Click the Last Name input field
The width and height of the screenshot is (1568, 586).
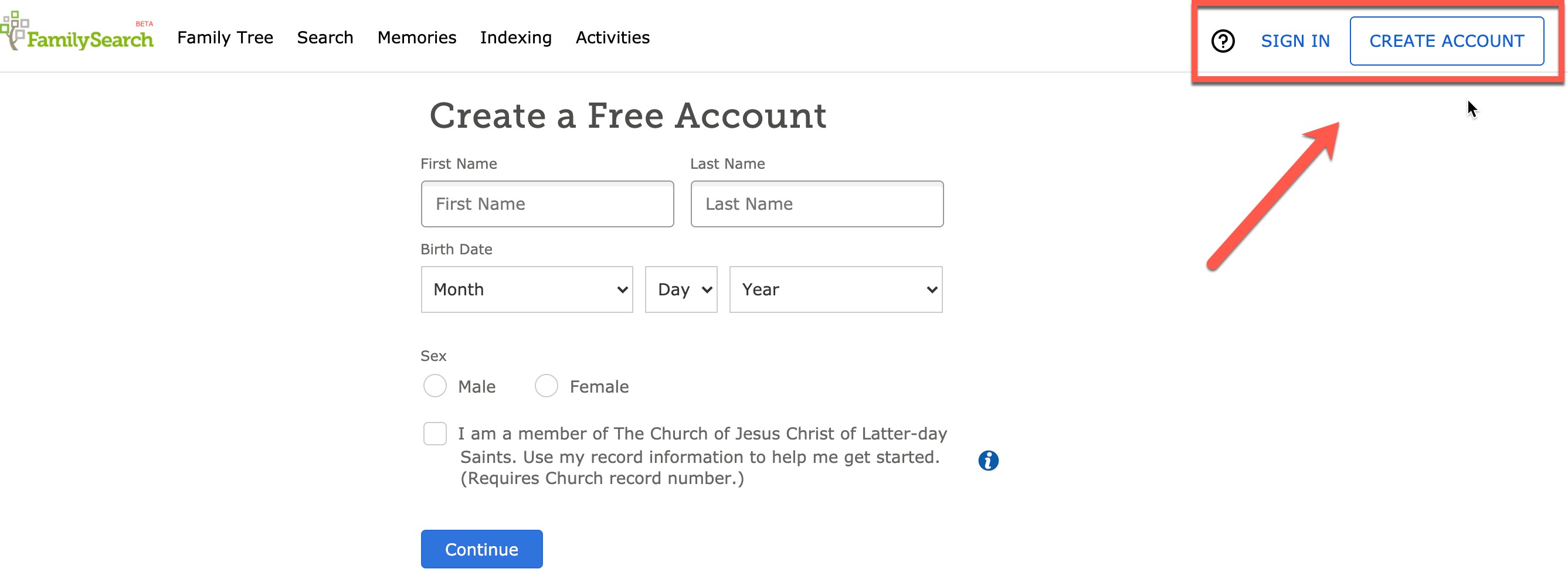(x=816, y=203)
